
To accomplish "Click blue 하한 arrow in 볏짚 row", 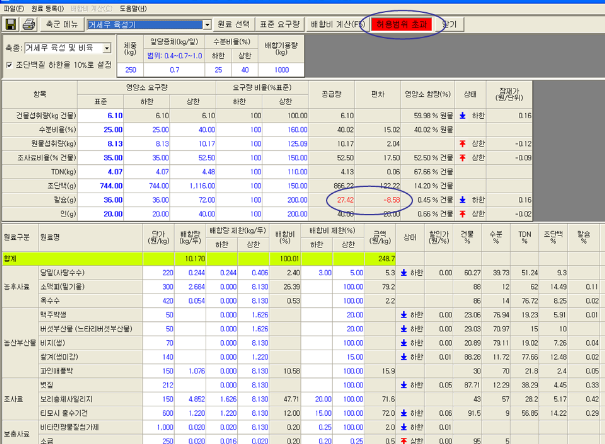I will click(404, 385).
